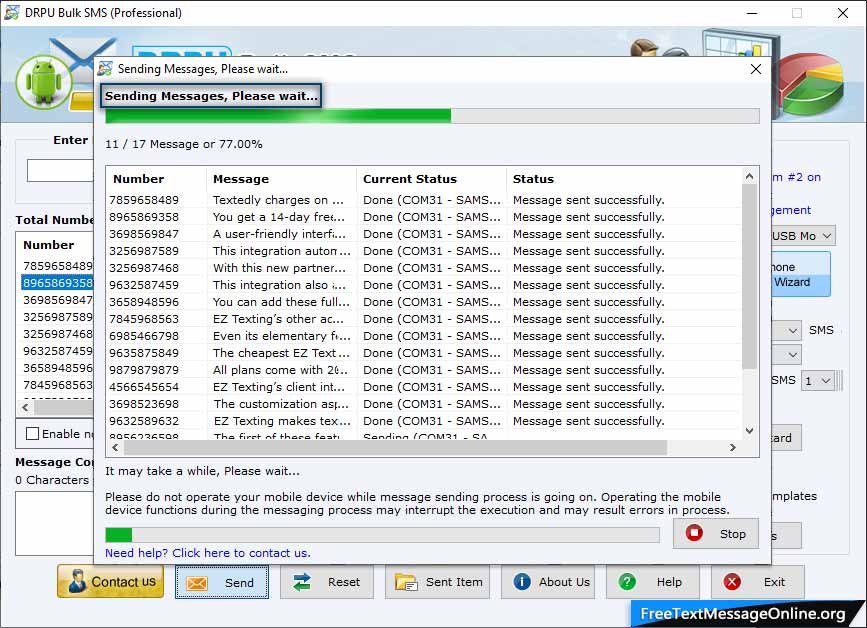Click the Sent Item folder icon

(x=406, y=582)
